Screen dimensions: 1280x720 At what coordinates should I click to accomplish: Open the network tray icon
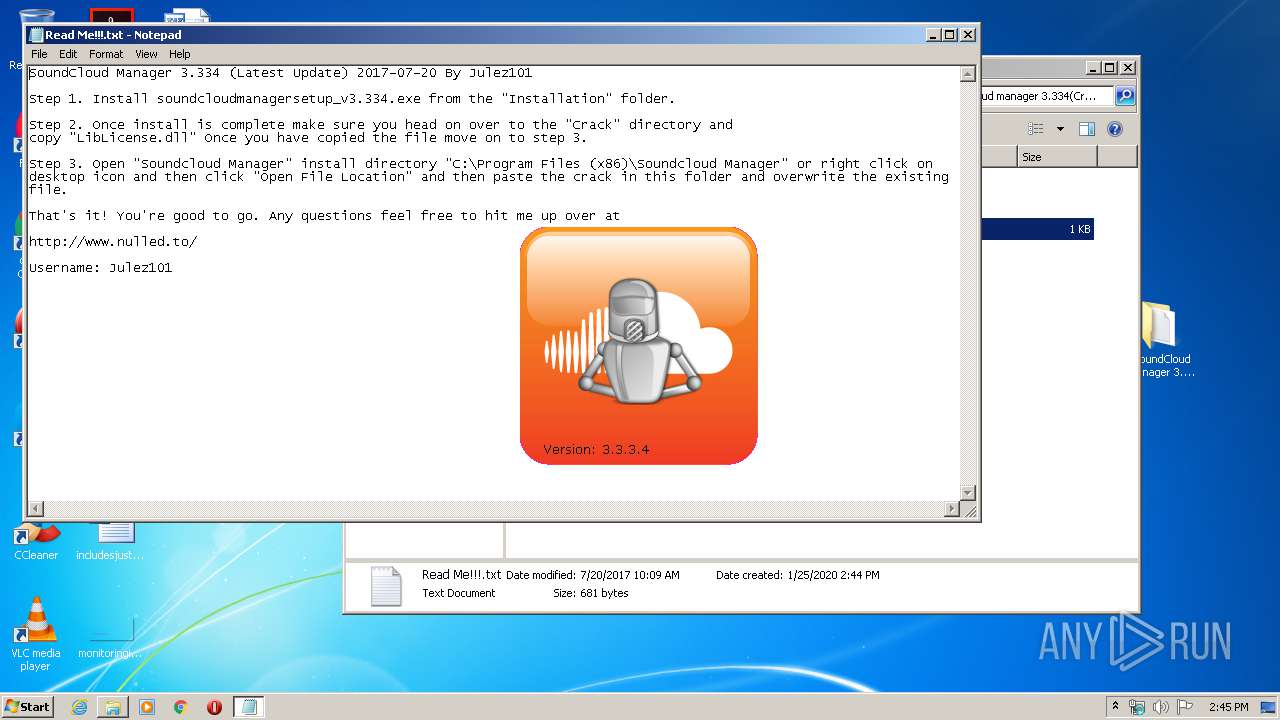click(1137, 707)
